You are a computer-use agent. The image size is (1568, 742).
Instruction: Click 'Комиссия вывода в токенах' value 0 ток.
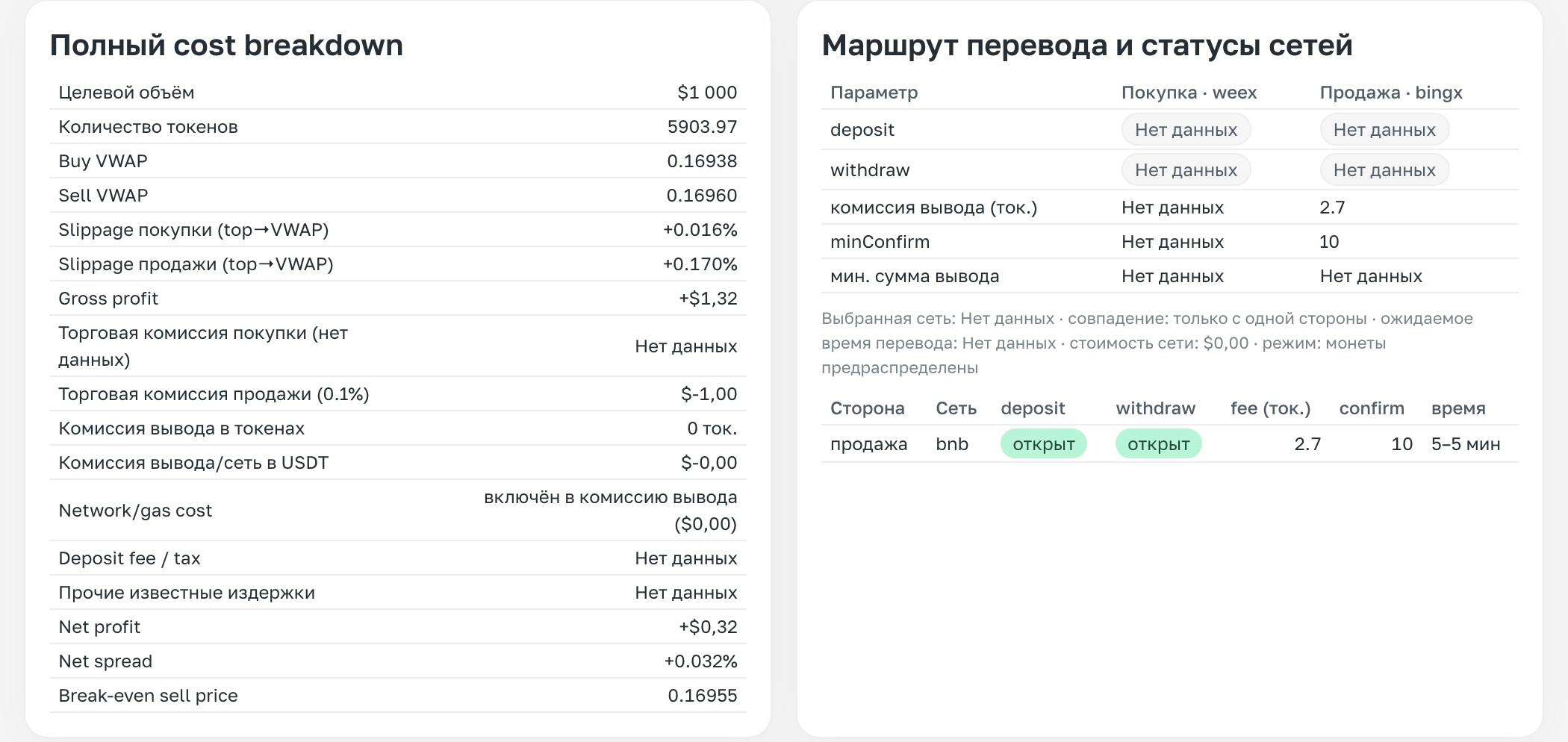click(x=712, y=428)
